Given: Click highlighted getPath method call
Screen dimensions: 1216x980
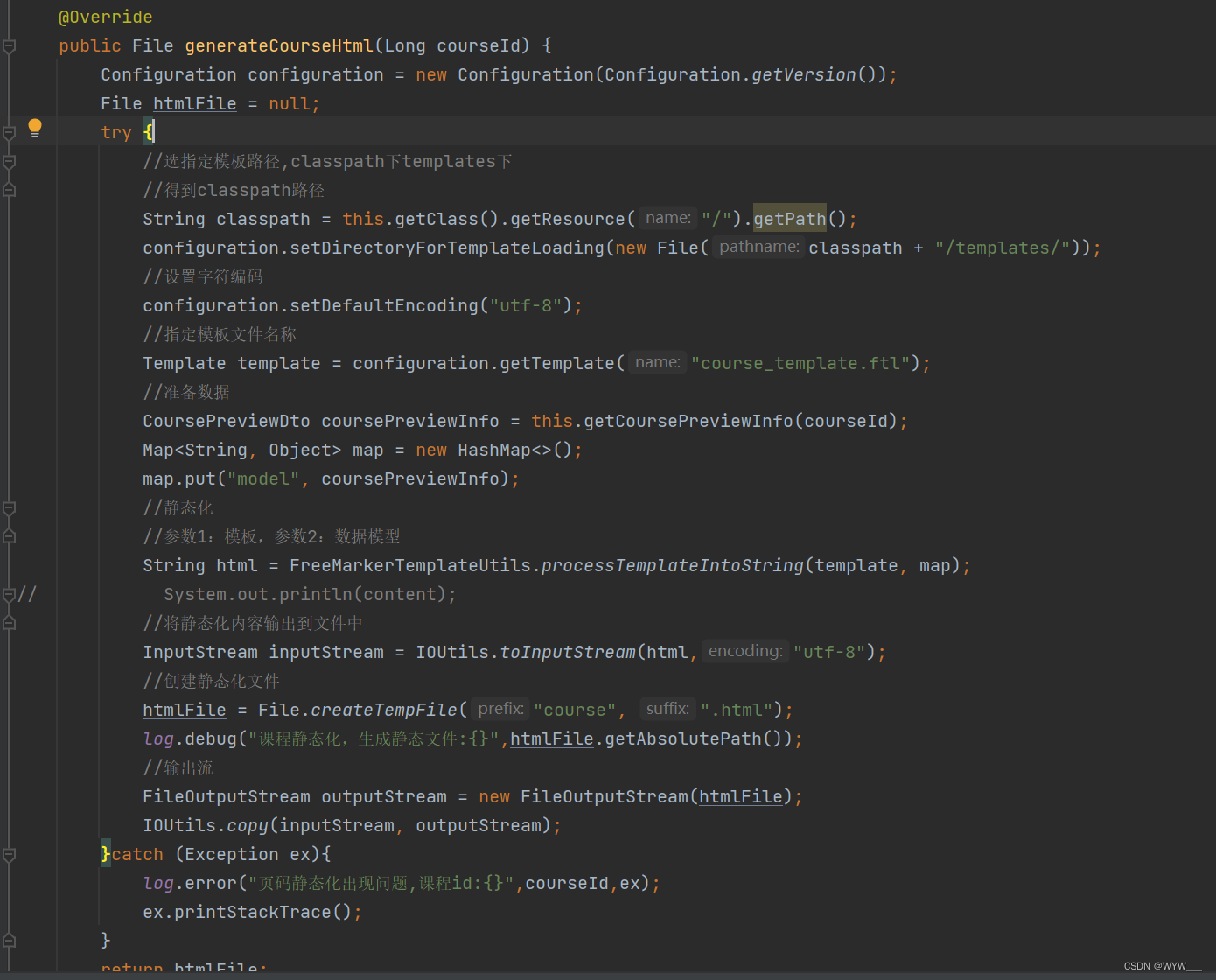Looking at the screenshot, I should pos(790,219).
